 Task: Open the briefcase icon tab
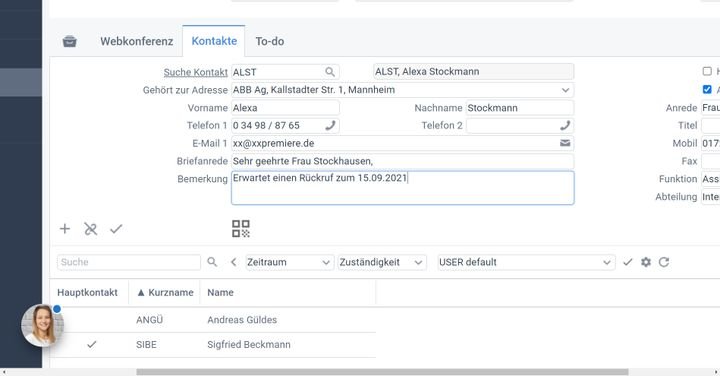tap(69, 41)
